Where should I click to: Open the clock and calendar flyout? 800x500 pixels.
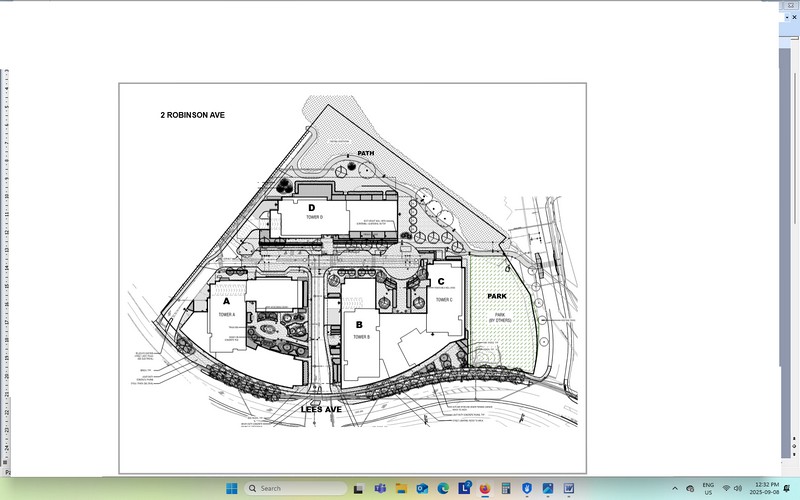coord(766,488)
